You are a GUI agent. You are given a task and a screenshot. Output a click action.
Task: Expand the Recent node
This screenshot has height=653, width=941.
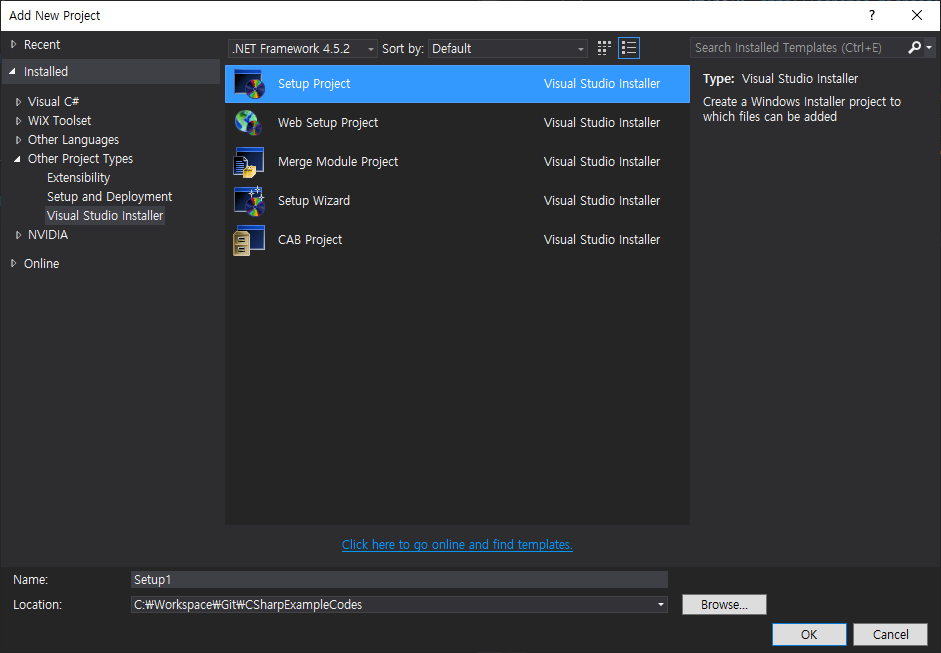[x=13, y=44]
